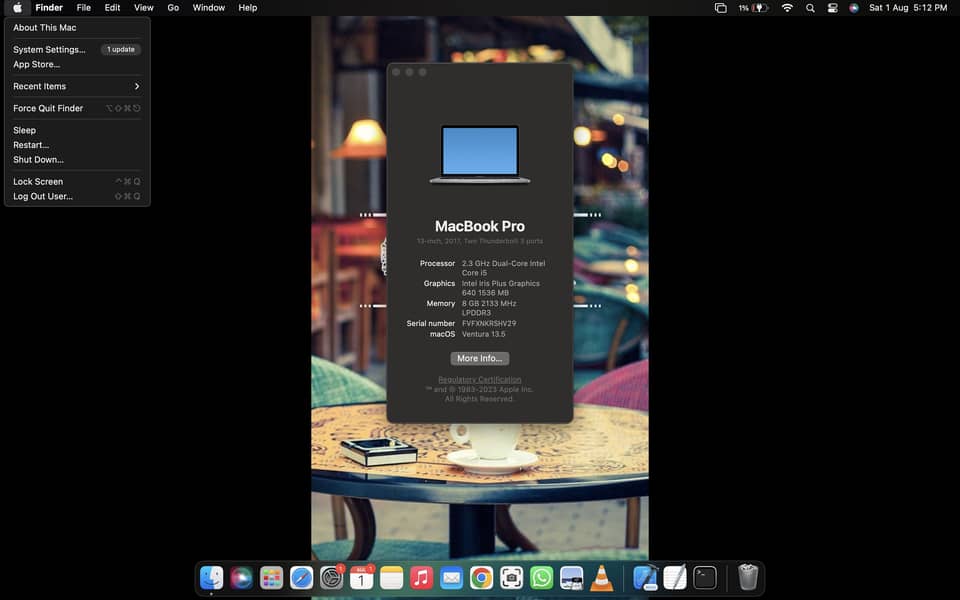960x600 pixels.
Task: Open Wi-Fi menu bar icon
Action: tap(787, 8)
